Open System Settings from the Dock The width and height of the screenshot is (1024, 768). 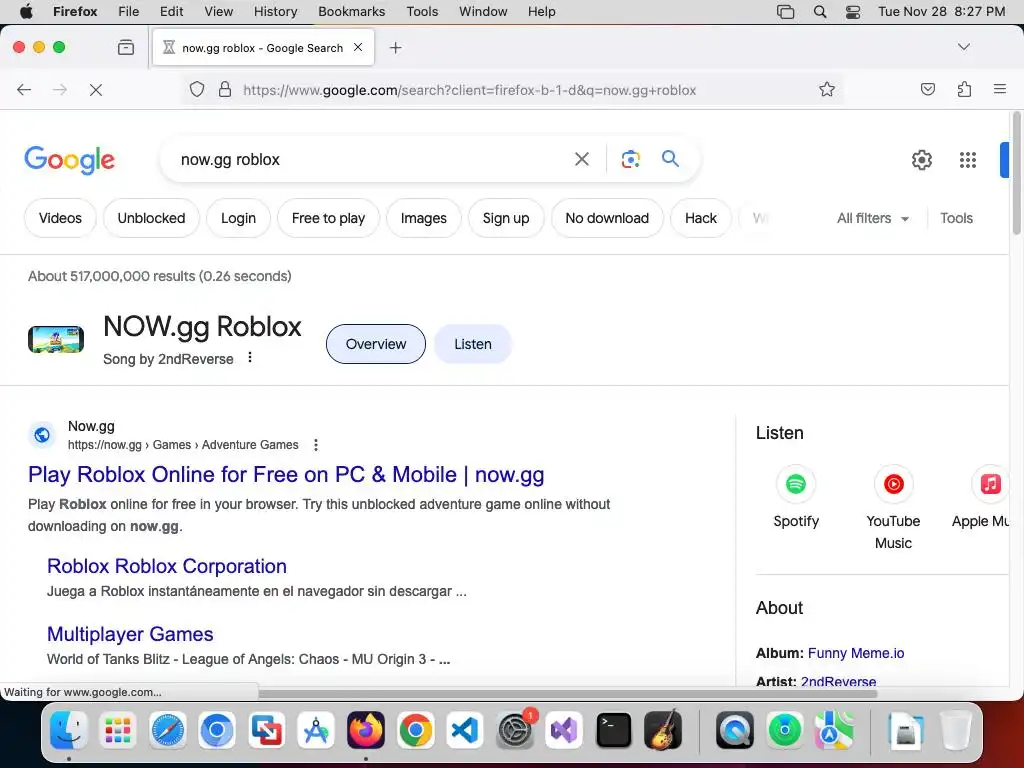515,729
